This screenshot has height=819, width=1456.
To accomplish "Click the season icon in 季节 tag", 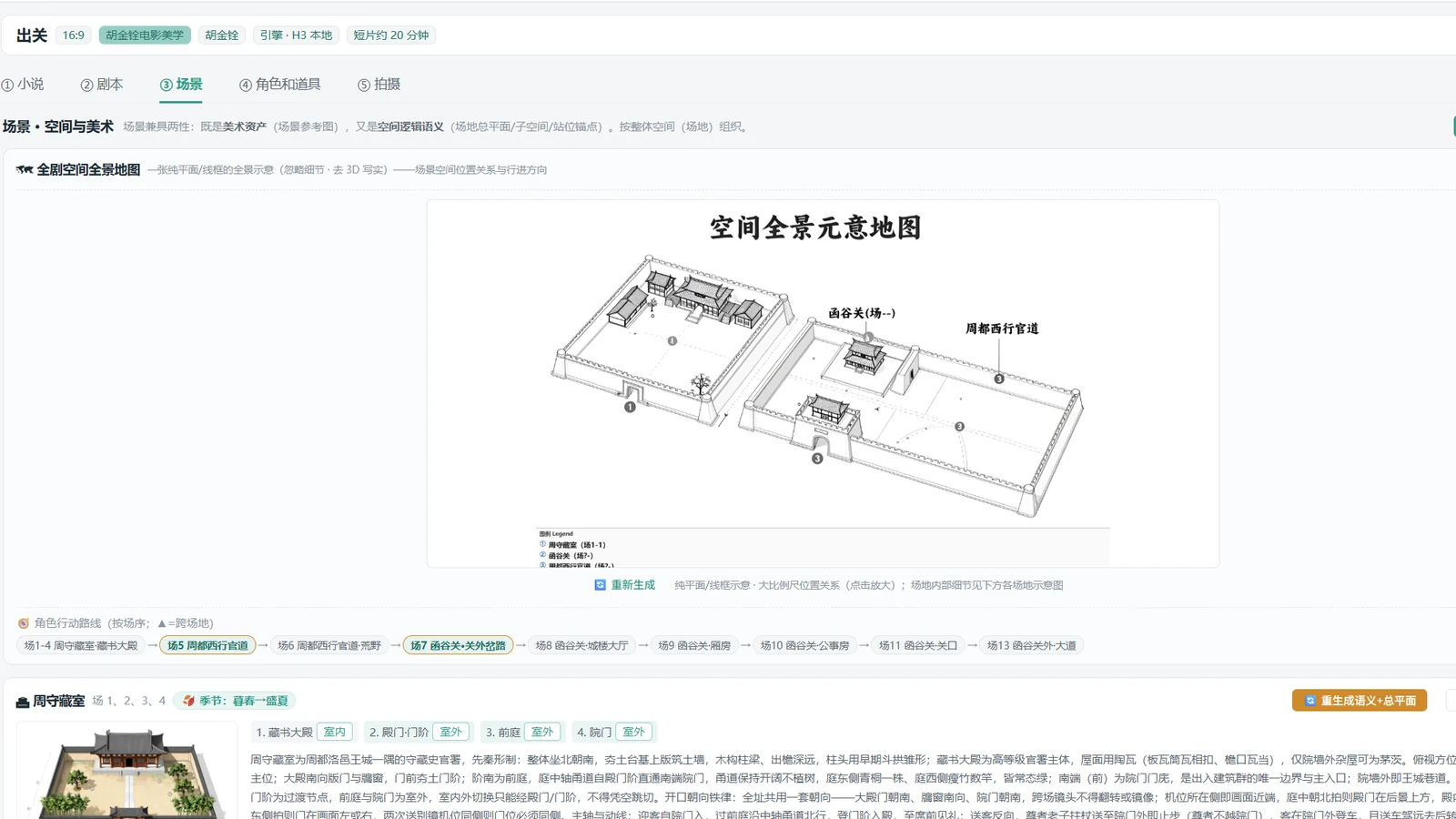I will pyautogui.click(x=188, y=701).
